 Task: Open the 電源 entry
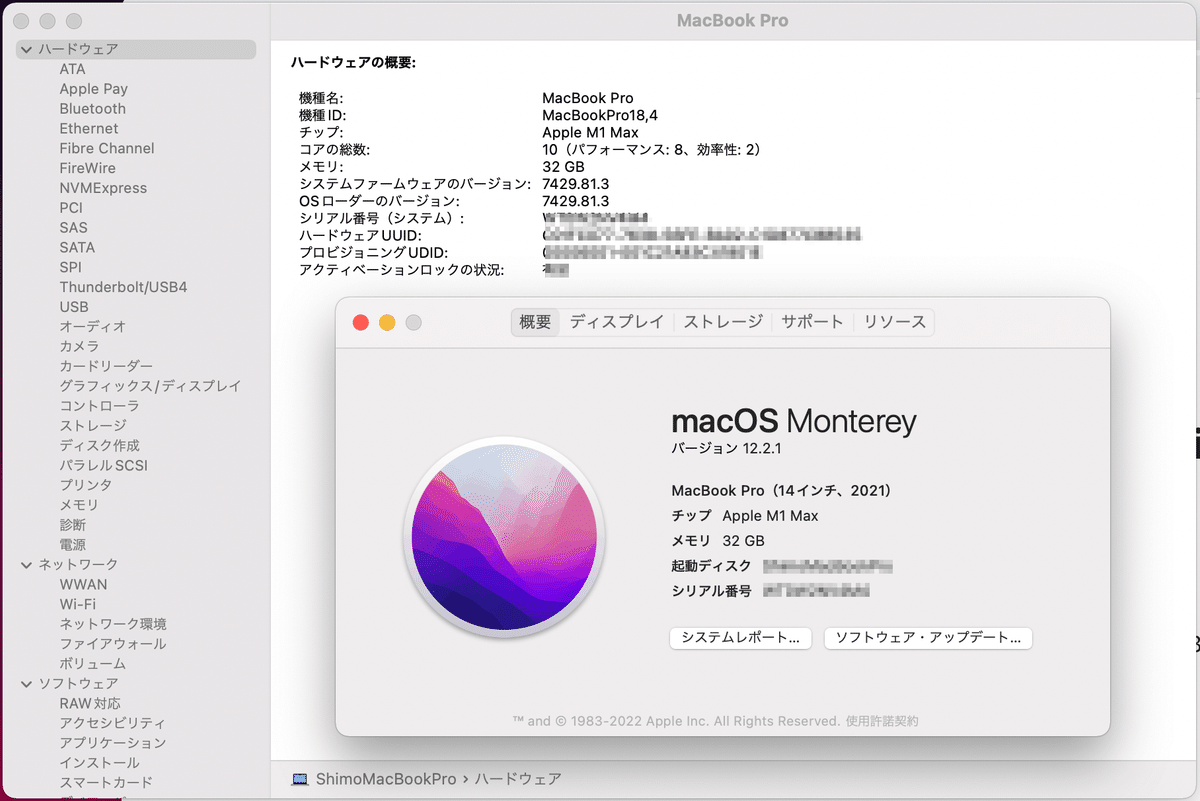[72, 545]
